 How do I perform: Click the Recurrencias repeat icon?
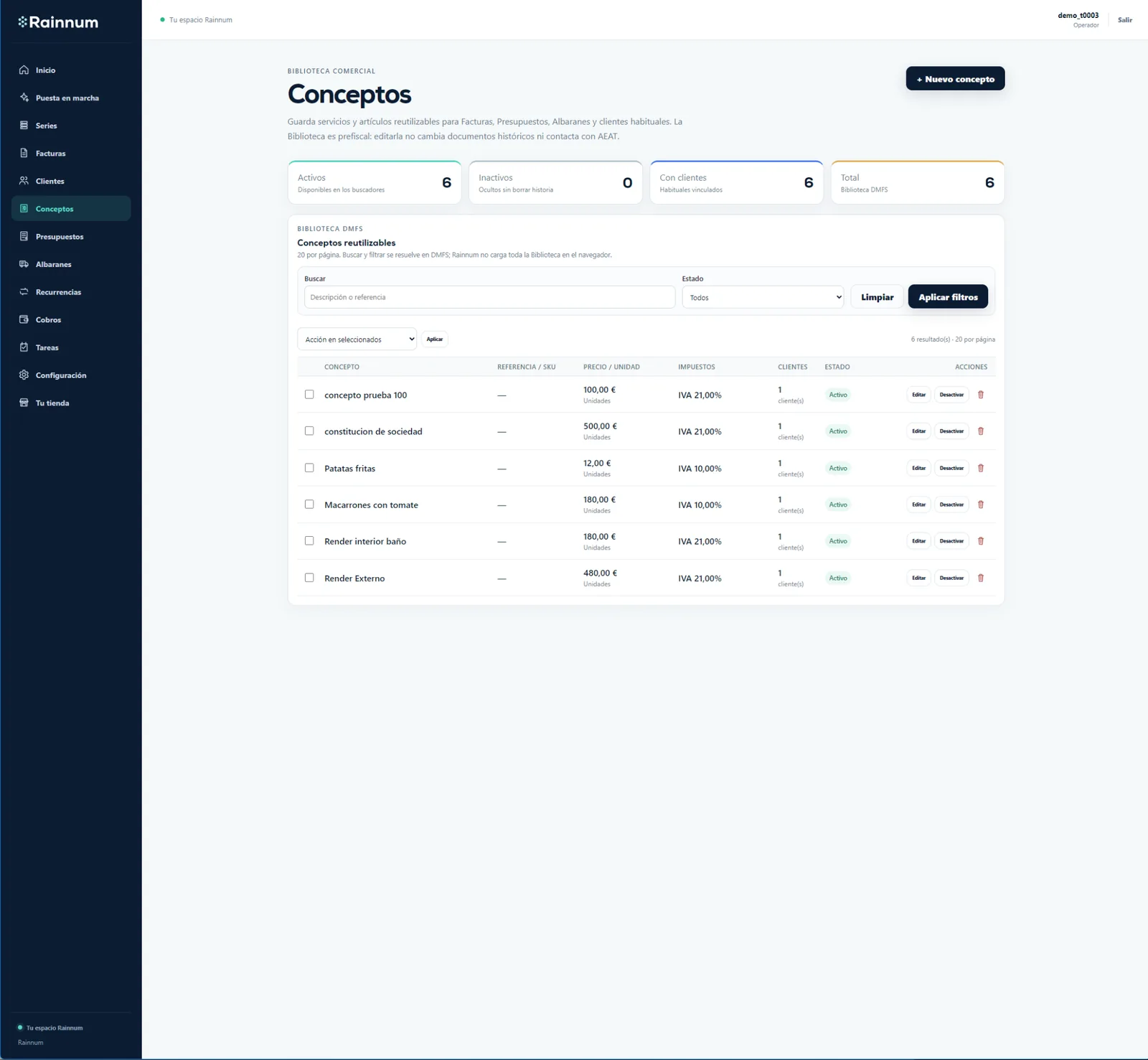click(x=24, y=292)
